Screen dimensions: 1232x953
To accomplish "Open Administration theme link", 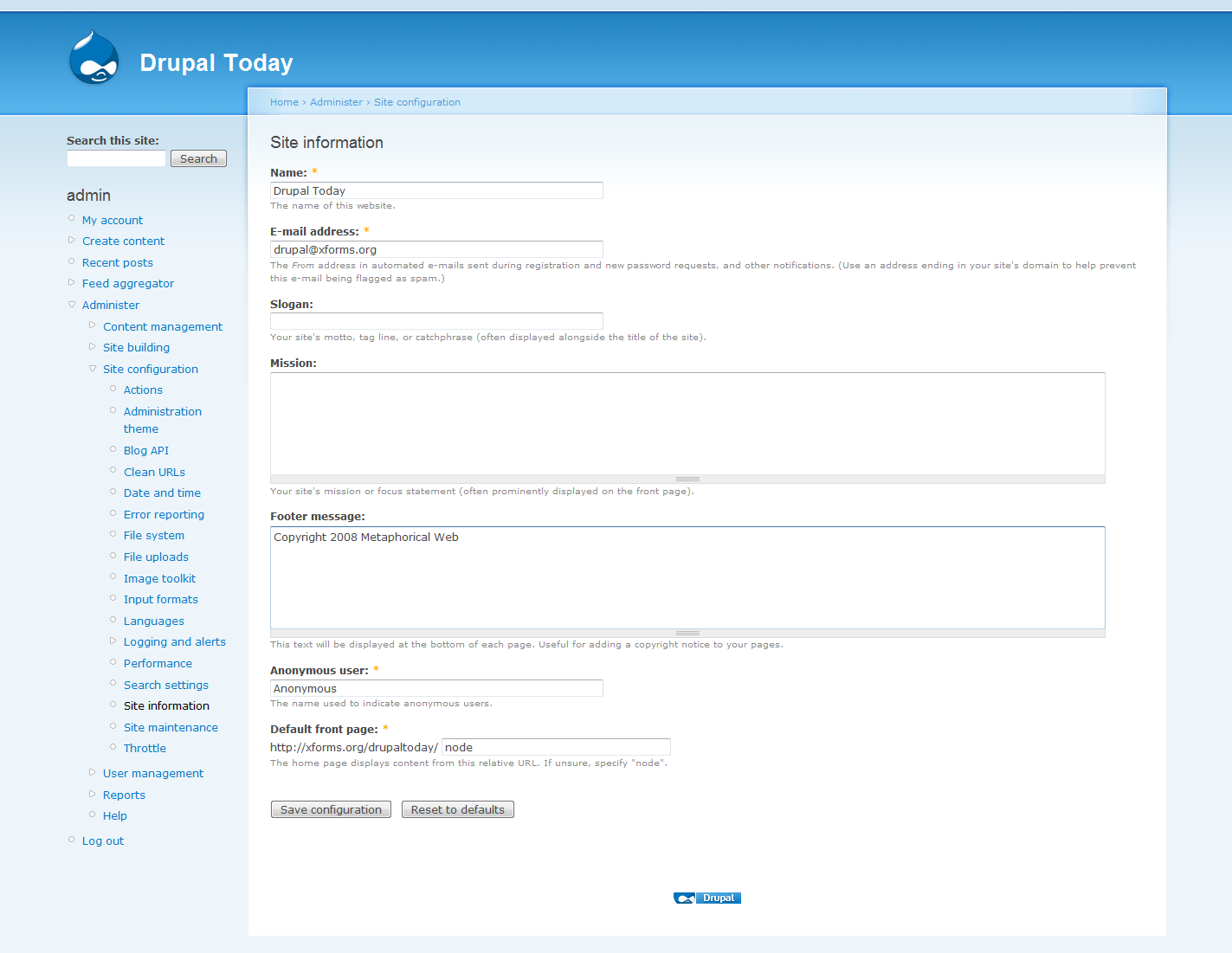I will (x=163, y=420).
